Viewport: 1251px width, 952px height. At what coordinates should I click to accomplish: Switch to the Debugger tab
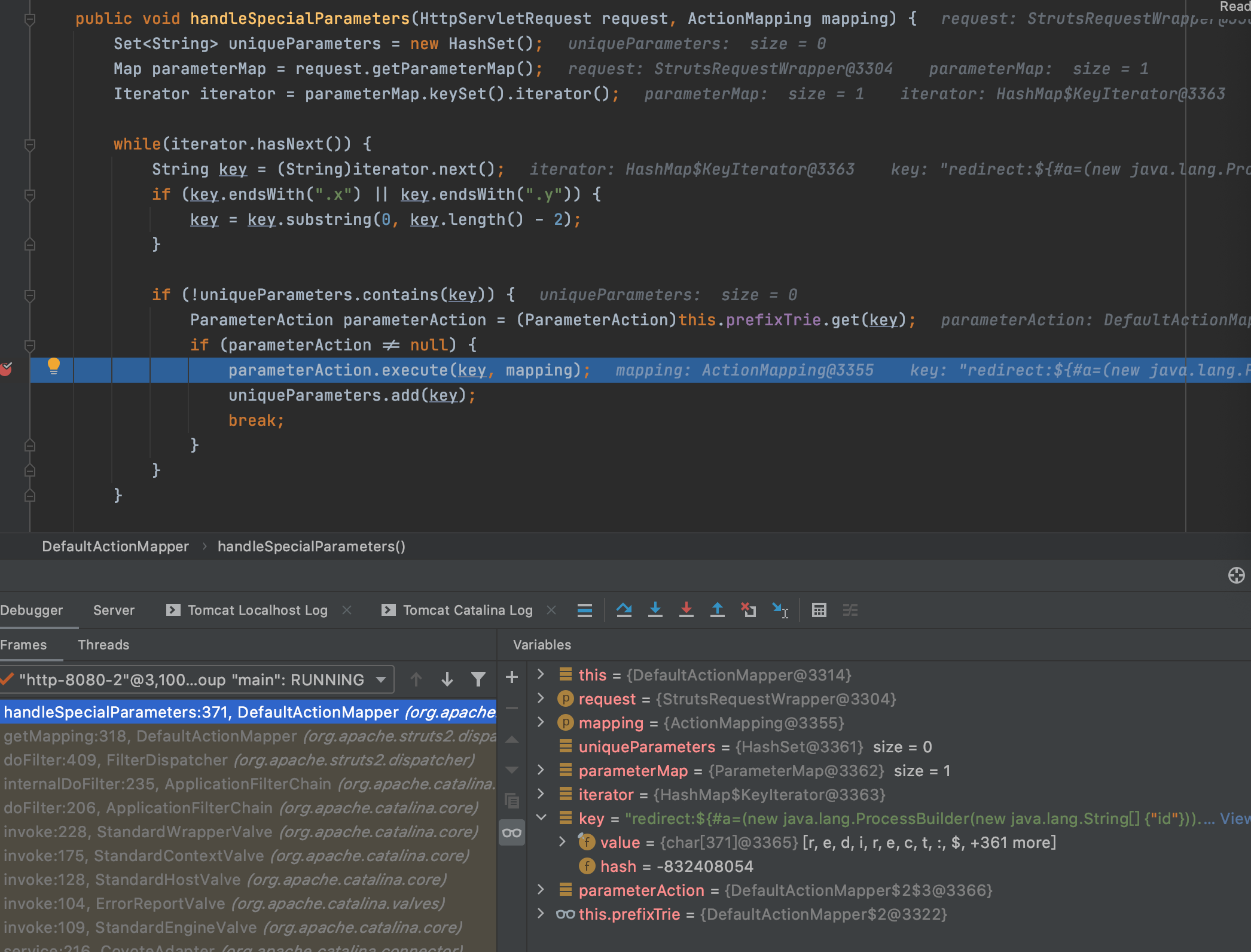coord(31,610)
